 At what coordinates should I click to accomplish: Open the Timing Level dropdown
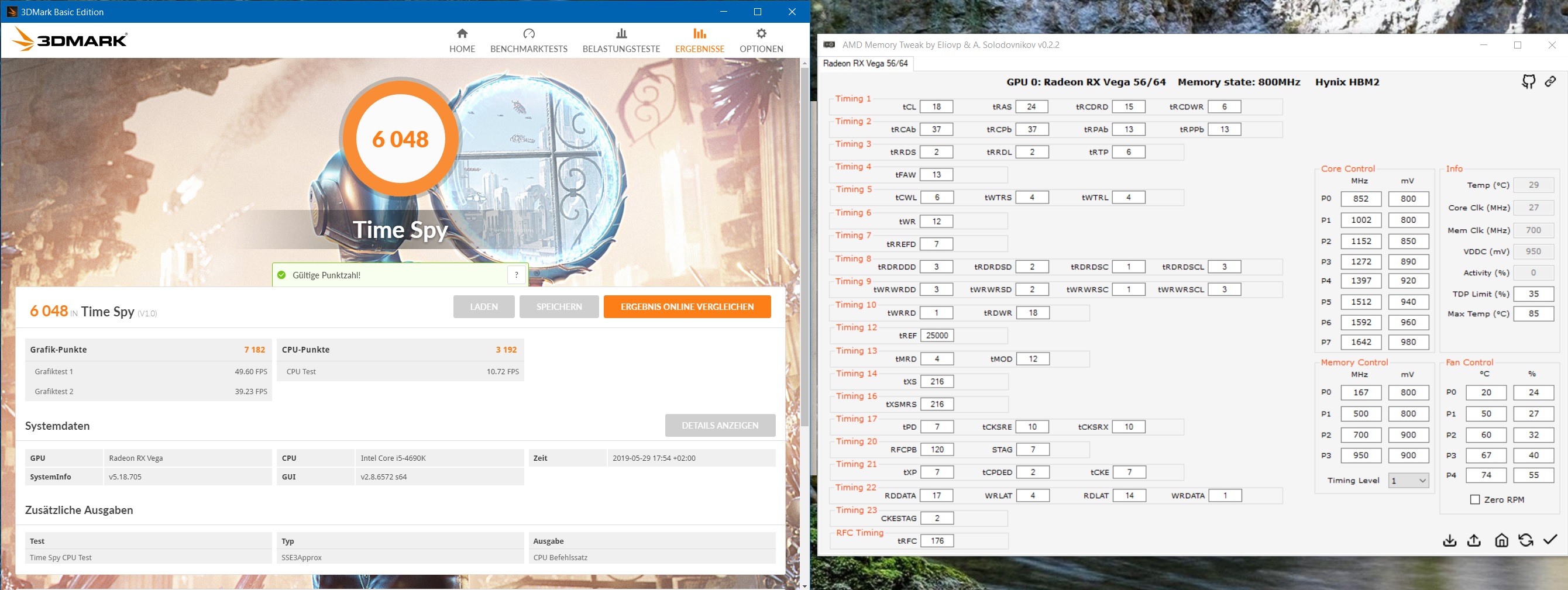[1408, 481]
